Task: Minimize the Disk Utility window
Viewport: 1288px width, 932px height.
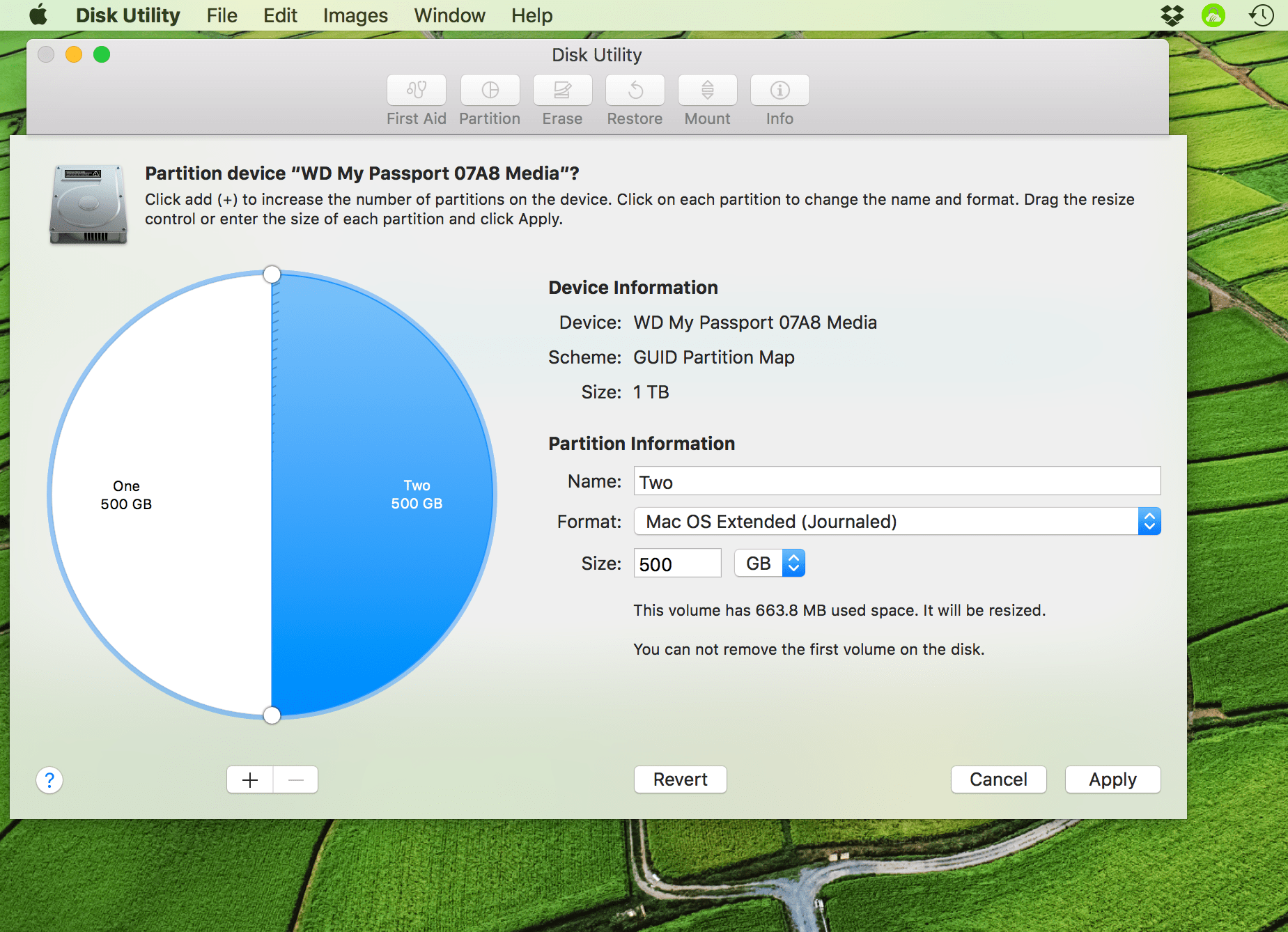Action: point(74,54)
